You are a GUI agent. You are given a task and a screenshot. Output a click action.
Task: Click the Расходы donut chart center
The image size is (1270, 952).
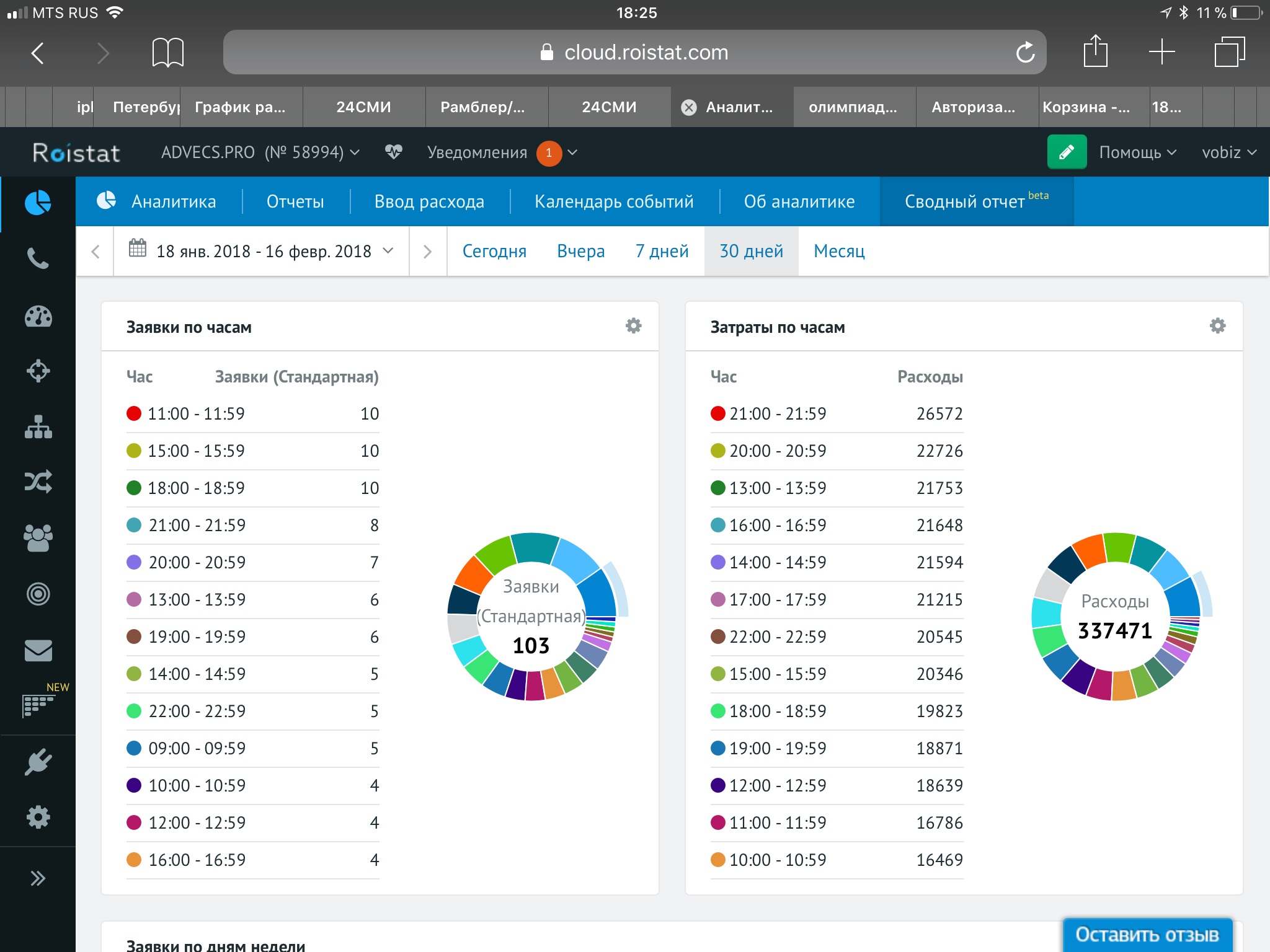1115,617
